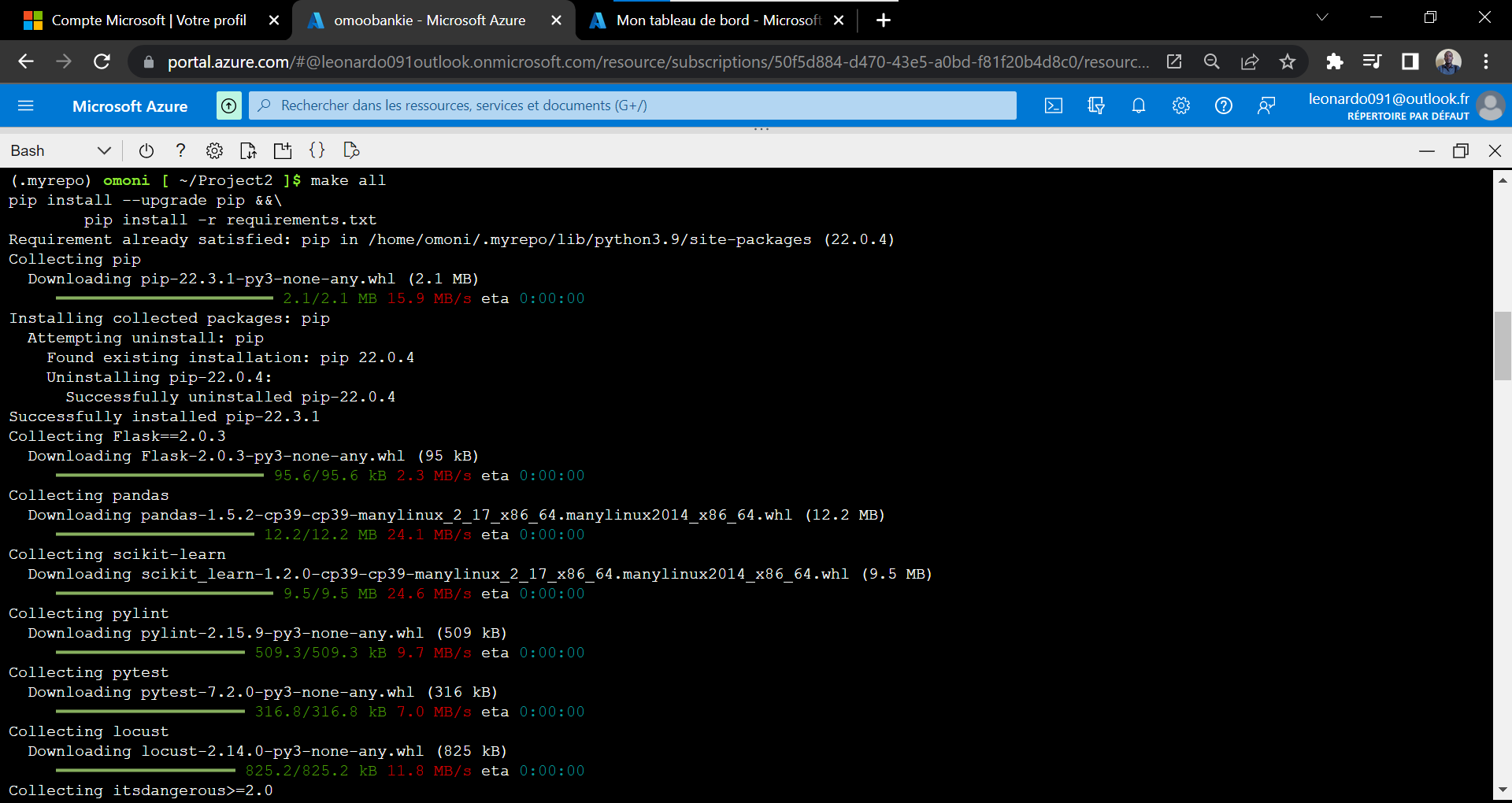This screenshot has width=1512, height=803.
Task: Upload or download files in Cloud Shell
Action: (x=248, y=150)
